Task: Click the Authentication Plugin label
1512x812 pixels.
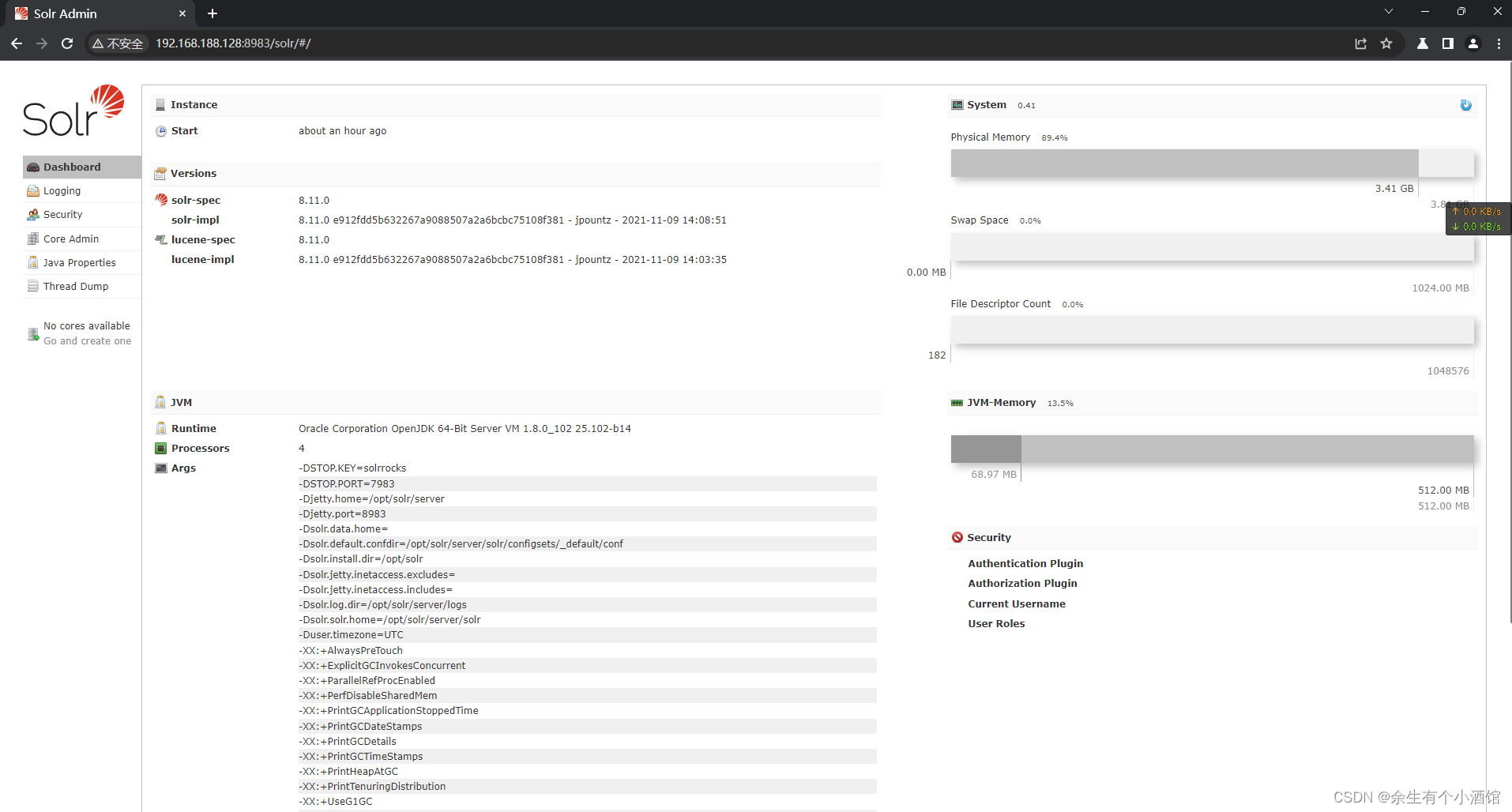Action: coord(1025,563)
